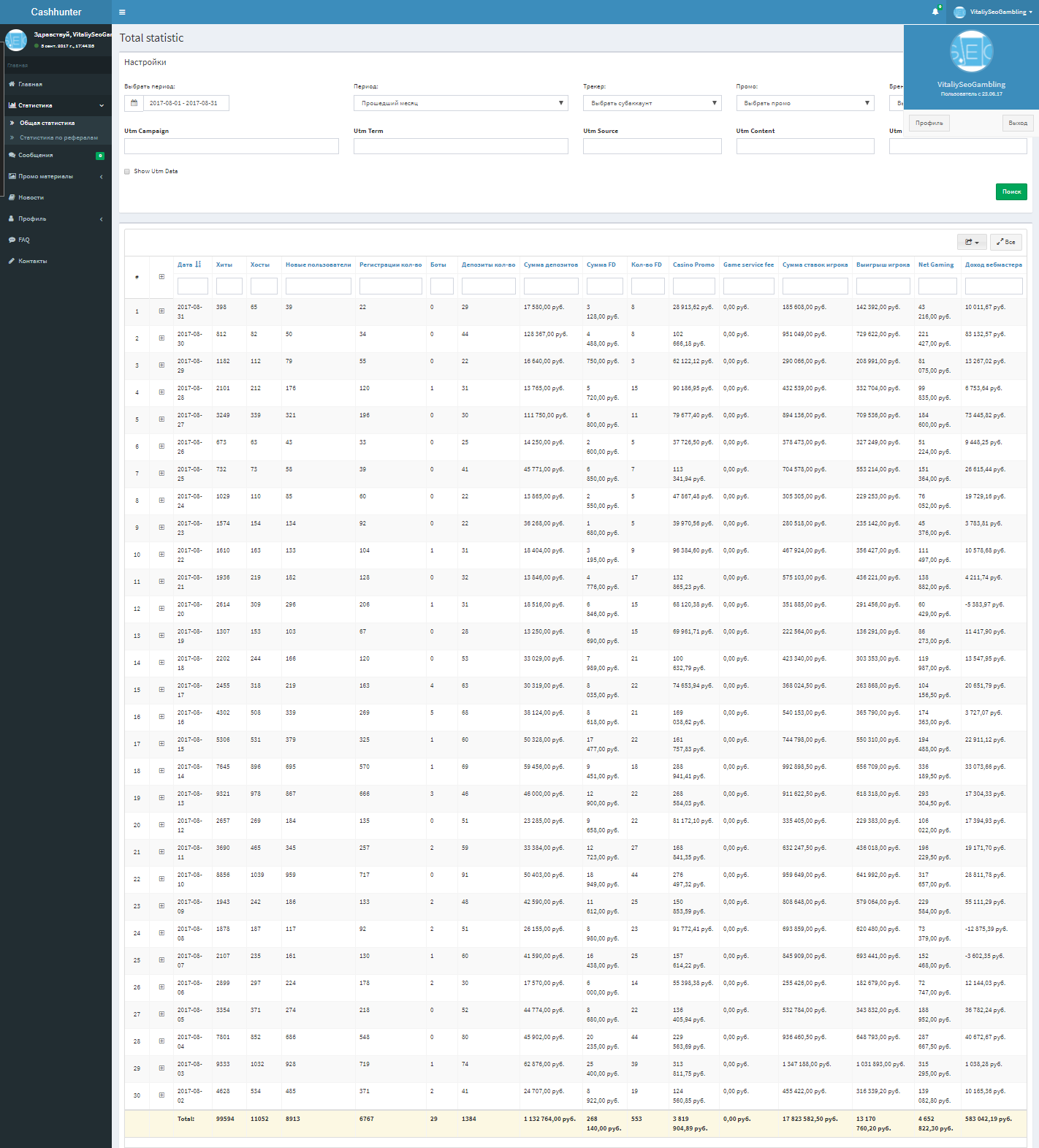
Task: Click the sort icon next to Дата
Action: (x=198, y=265)
